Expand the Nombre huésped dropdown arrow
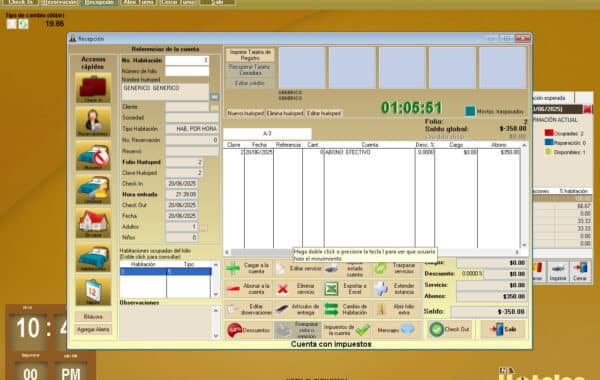 point(214,97)
